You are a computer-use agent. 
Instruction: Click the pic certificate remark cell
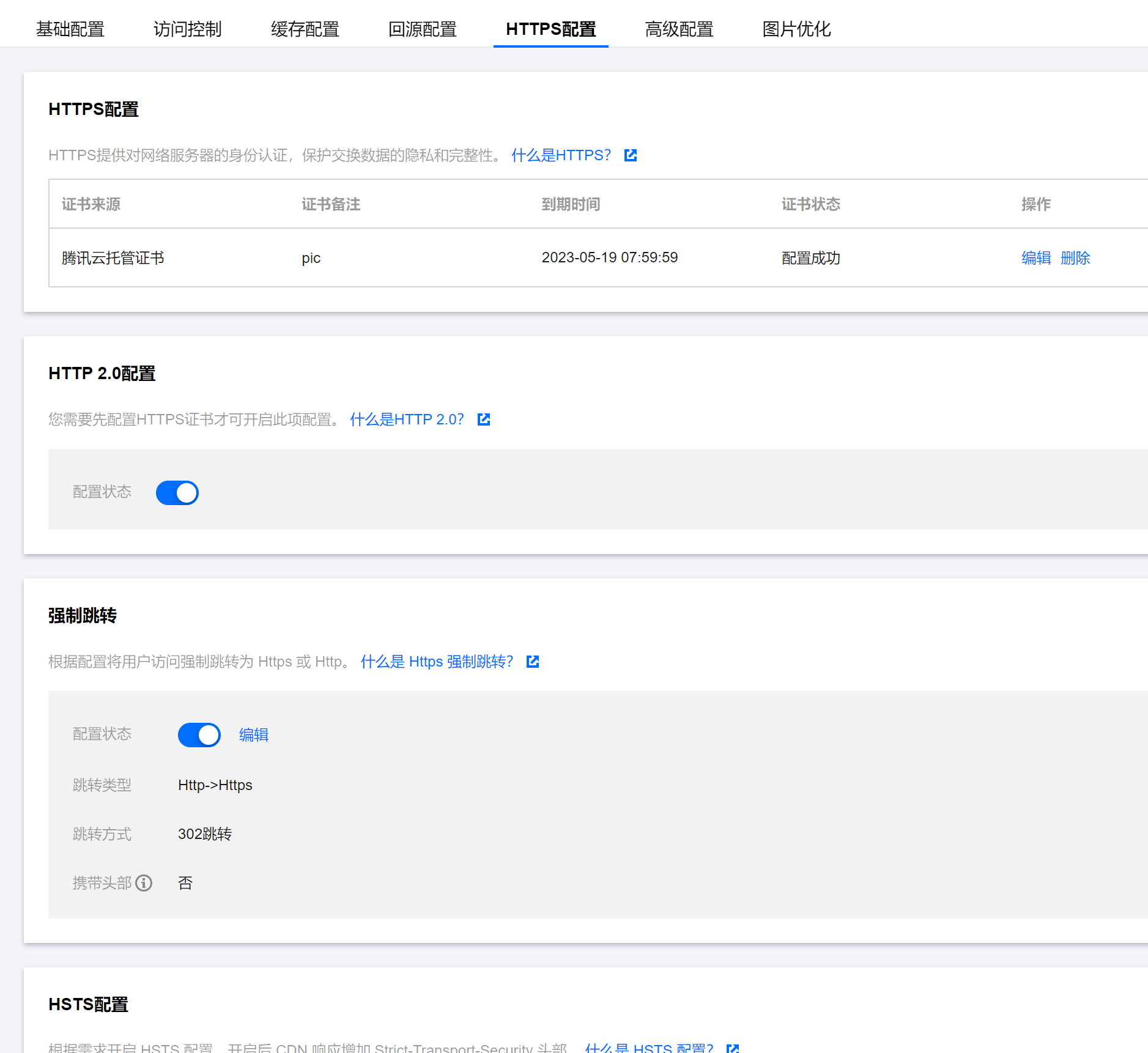[x=311, y=258]
